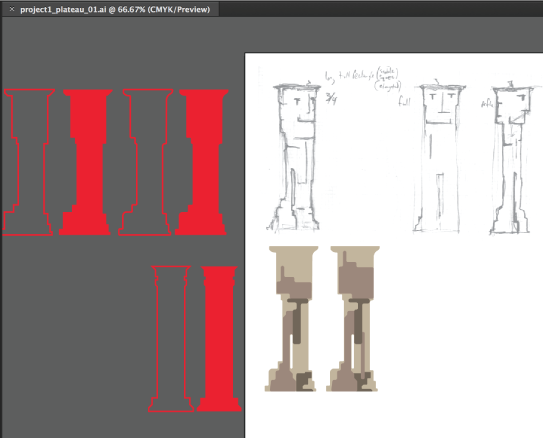This screenshot has height=438, width=543.
Task: Select the rightmost solid red pillar in top row
Action: 202,162
